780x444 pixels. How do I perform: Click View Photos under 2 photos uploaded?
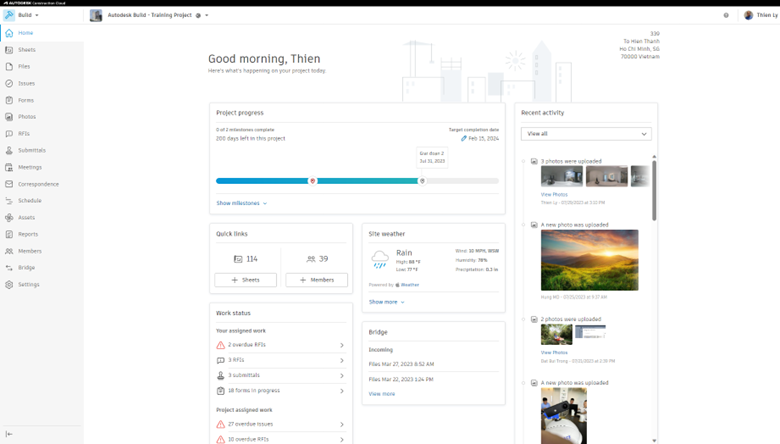click(x=554, y=353)
